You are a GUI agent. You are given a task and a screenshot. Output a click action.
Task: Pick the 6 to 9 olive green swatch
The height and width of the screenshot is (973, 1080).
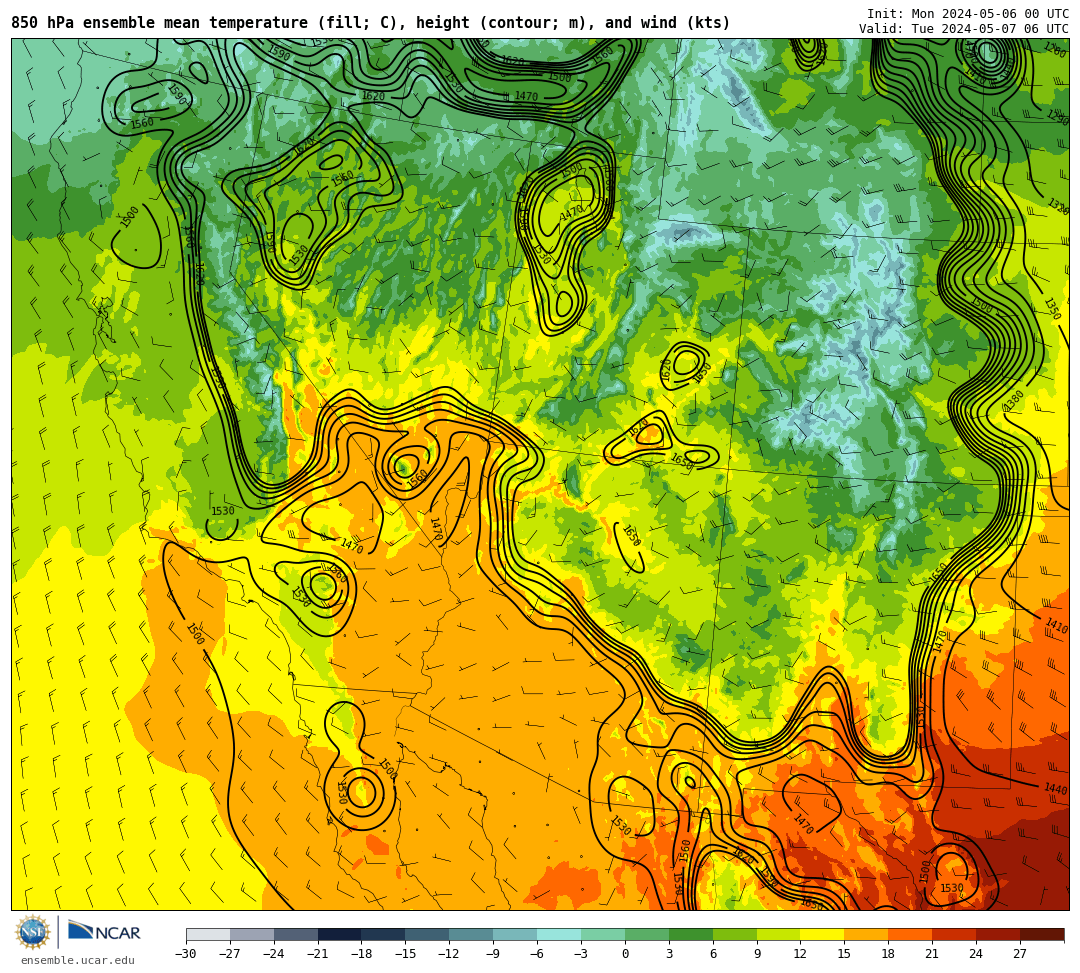735,934
